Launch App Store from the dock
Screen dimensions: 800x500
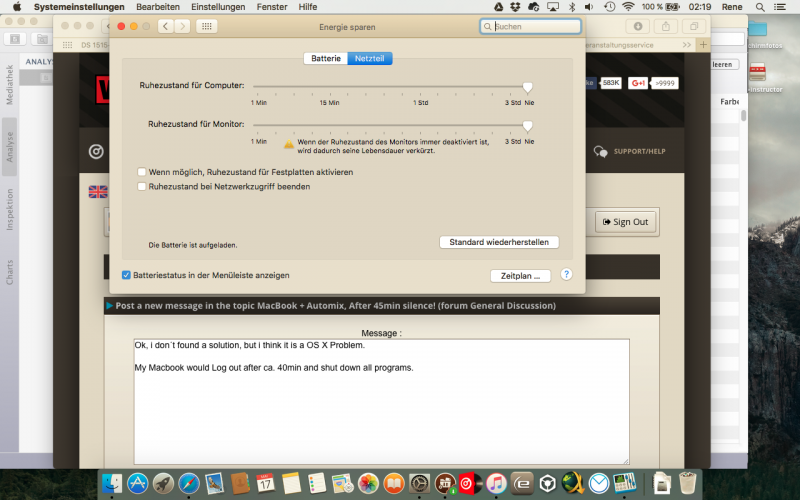(138, 483)
